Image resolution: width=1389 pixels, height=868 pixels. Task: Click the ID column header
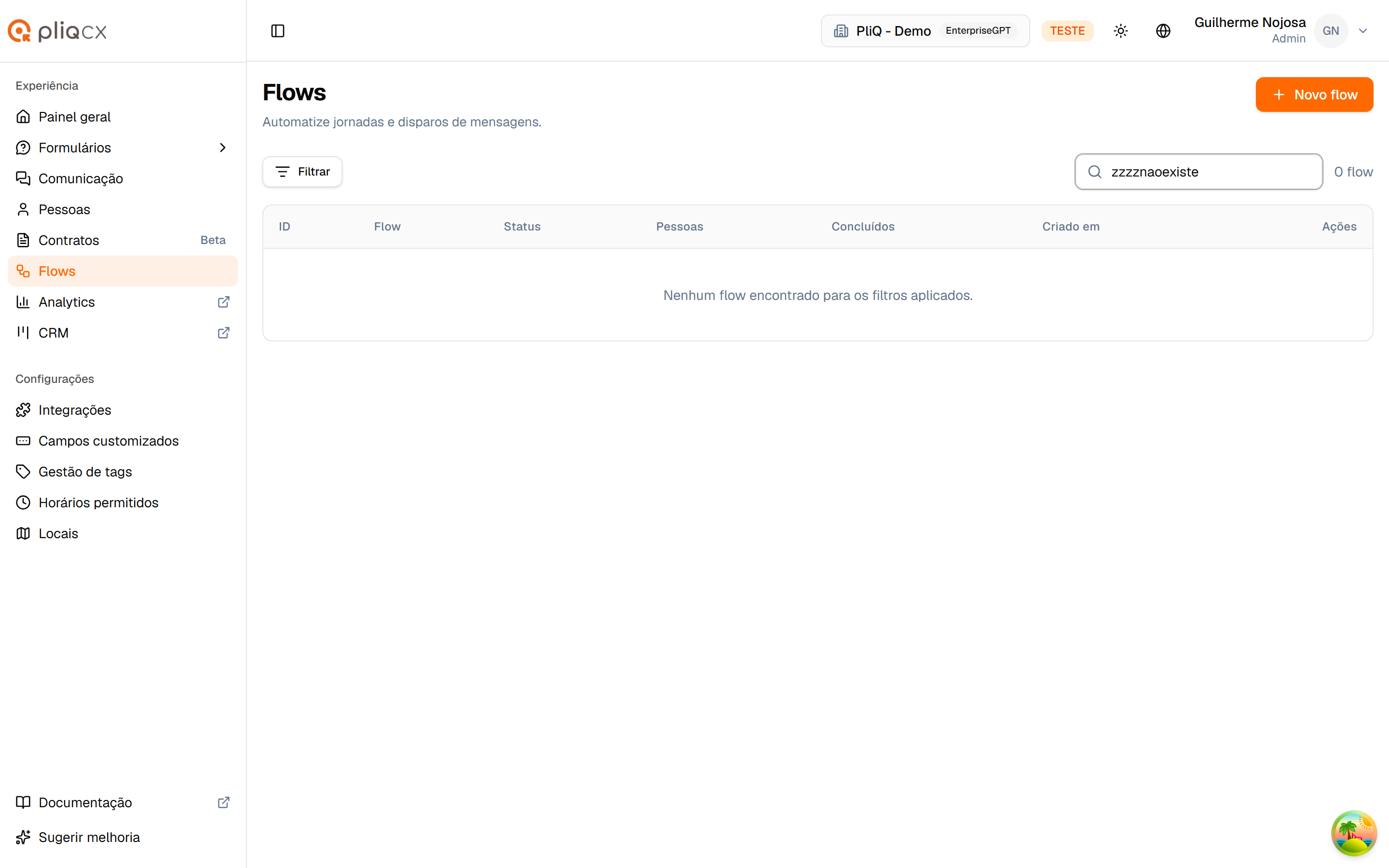285,227
